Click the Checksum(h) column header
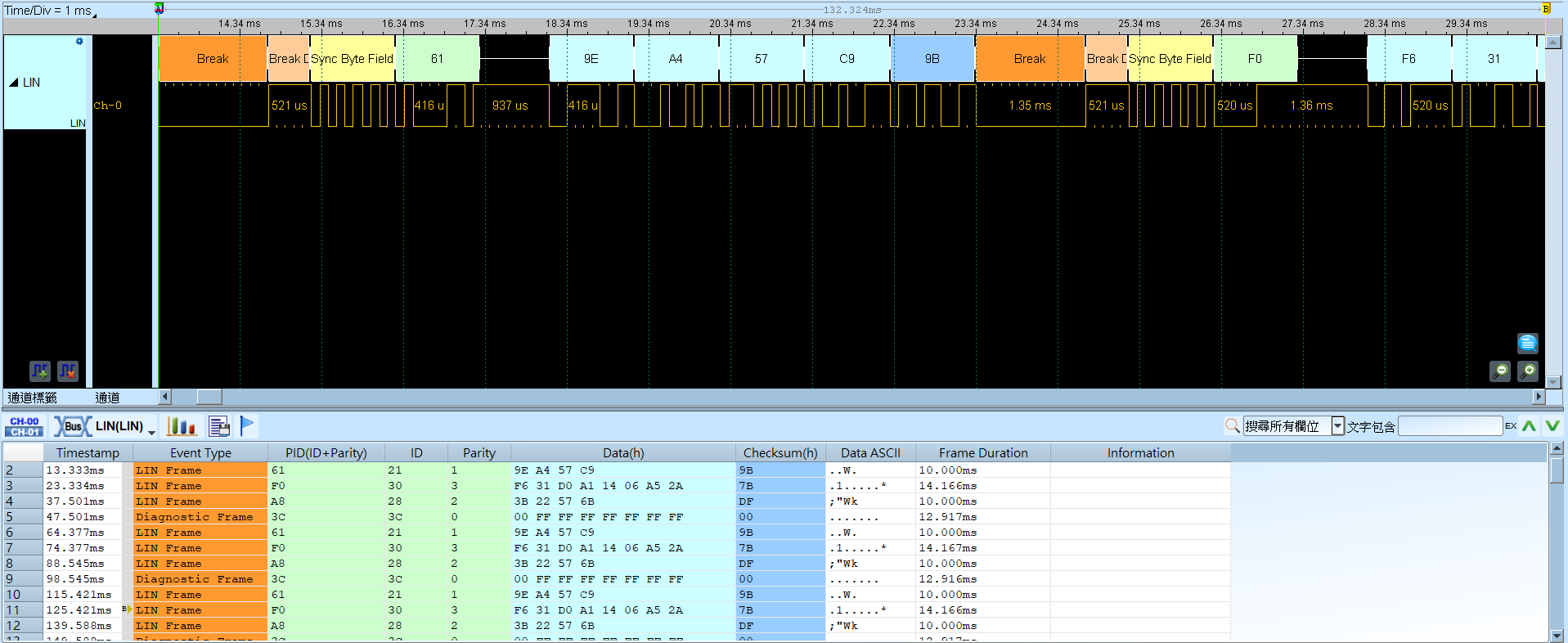The width and height of the screenshot is (1568, 643). [x=780, y=452]
